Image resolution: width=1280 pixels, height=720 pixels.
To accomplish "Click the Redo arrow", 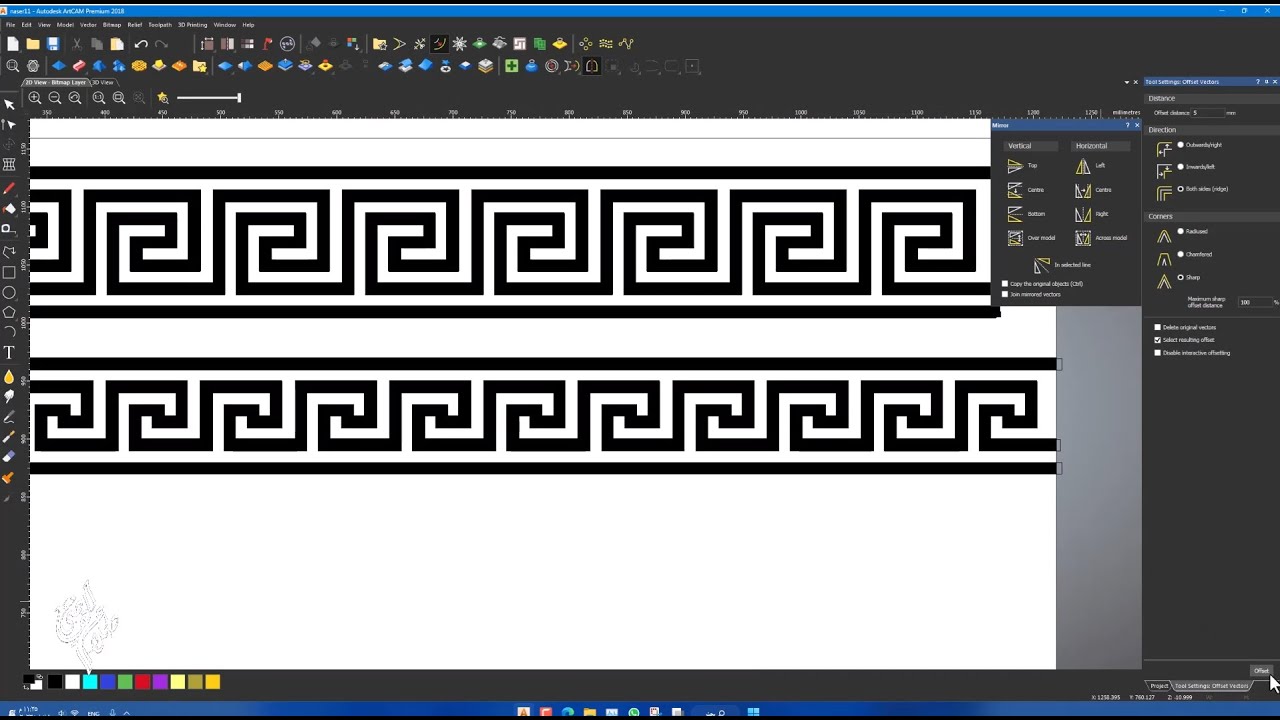I will [x=161, y=44].
